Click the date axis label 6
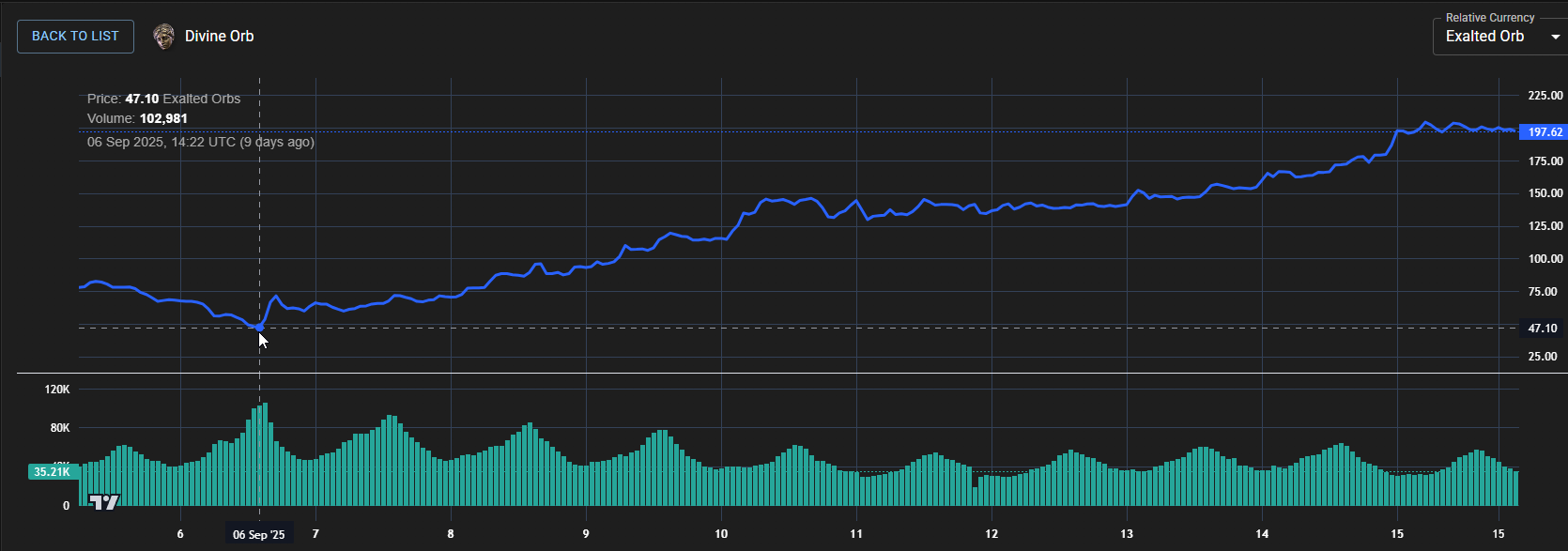1568x551 pixels. coord(180,534)
